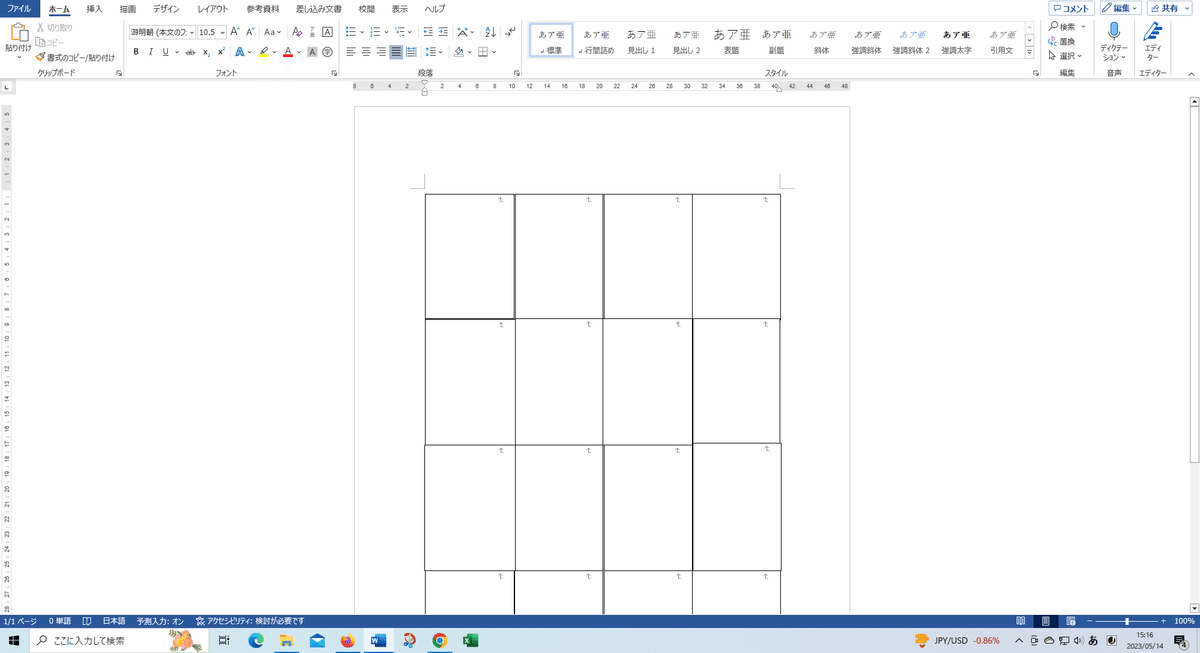1200x653 pixels.
Task: Click the Paste (貼り付け) clipboard icon
Action: tap(18, 32)
